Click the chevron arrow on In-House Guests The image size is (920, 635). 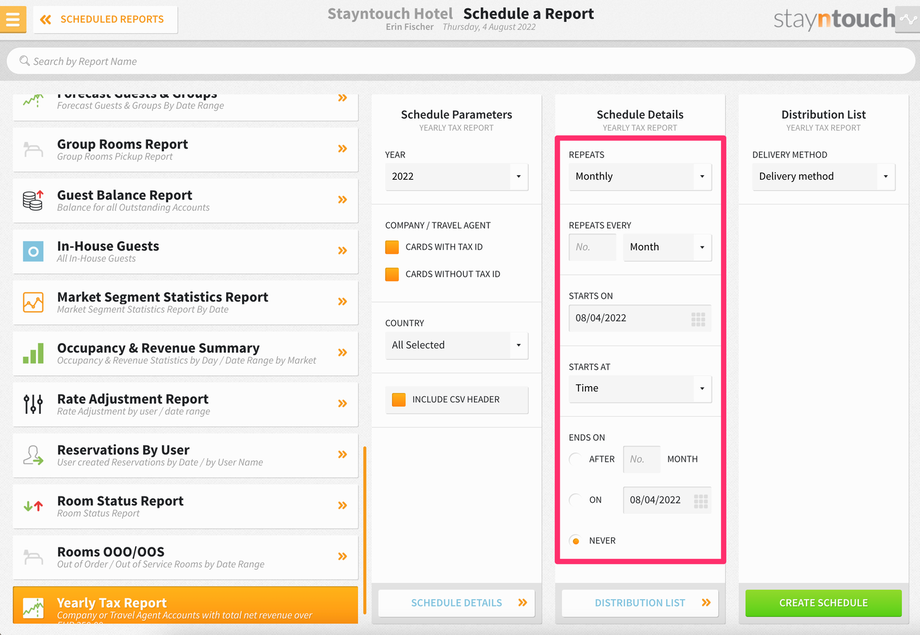[343, 251]
